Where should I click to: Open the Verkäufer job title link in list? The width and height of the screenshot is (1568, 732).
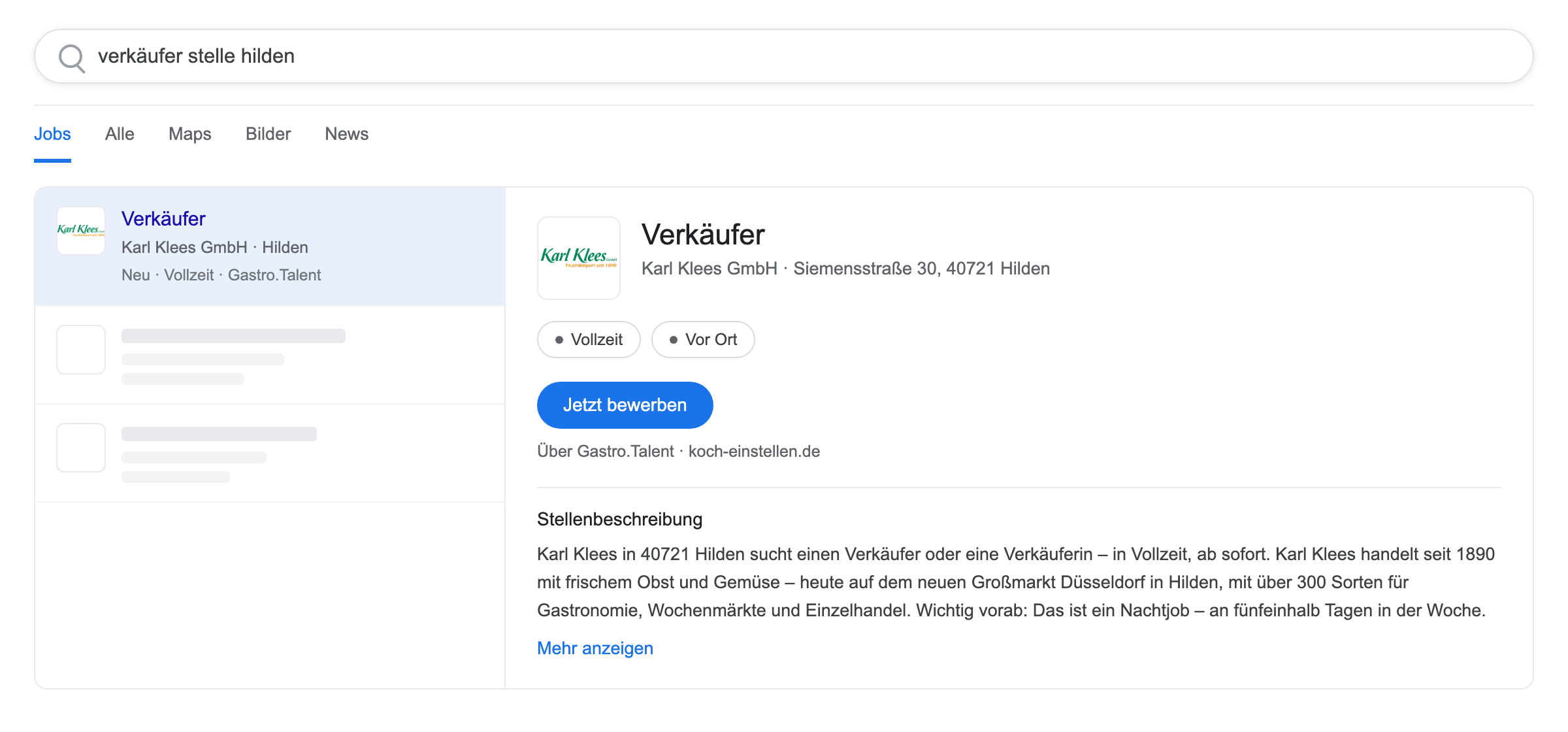[x=163, y=219]
